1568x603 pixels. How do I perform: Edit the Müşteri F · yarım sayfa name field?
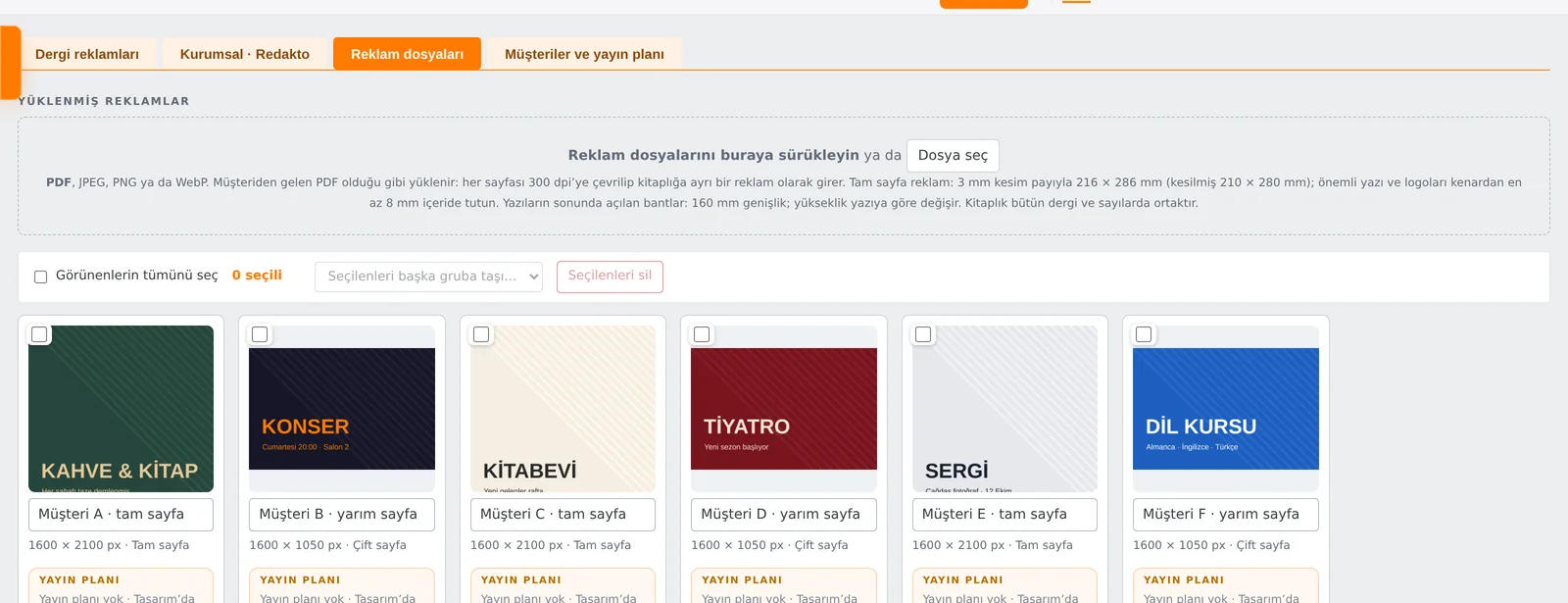[x=1226, y=515]
